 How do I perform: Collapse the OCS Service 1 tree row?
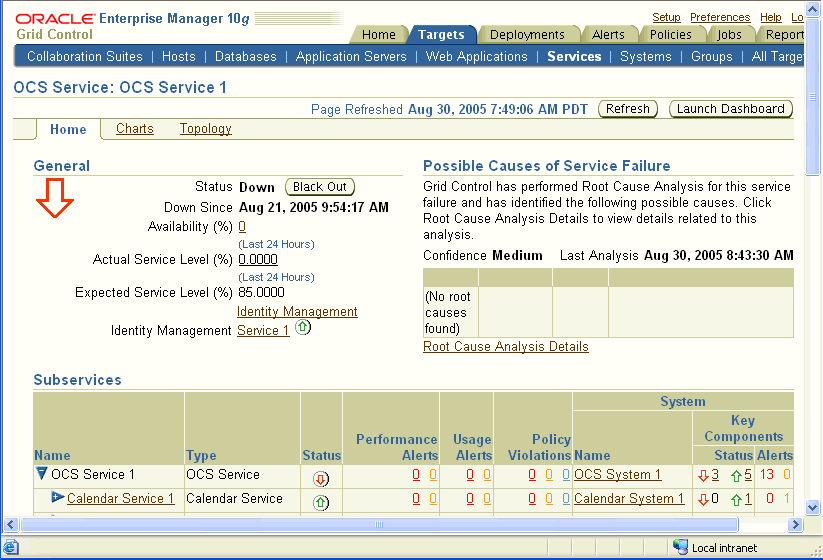click(x=41, y=475)
